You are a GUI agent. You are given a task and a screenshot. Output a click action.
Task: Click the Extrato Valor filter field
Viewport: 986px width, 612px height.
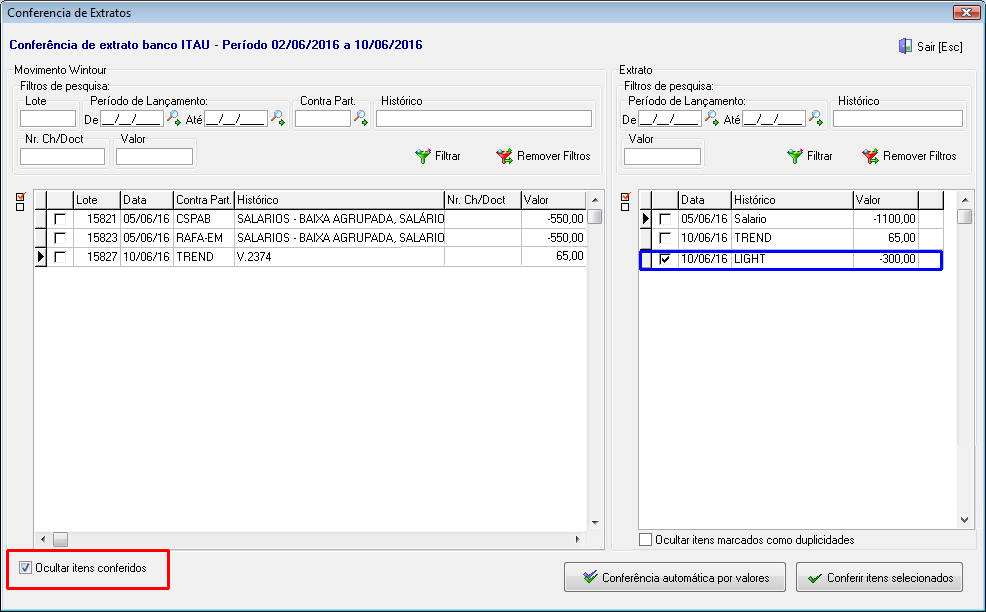point(662,157)
